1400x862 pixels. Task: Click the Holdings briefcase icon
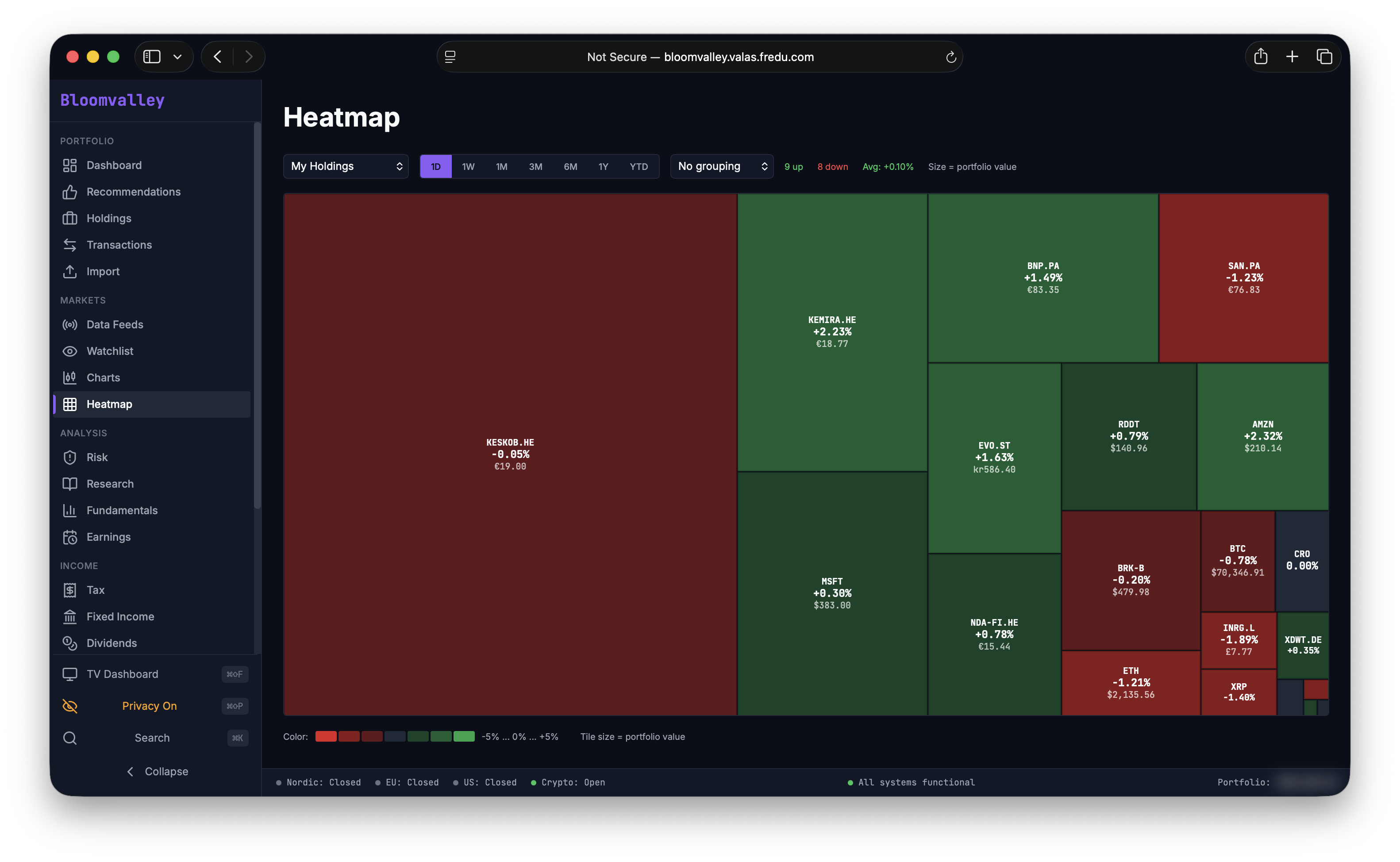click(x=69, y=218)
